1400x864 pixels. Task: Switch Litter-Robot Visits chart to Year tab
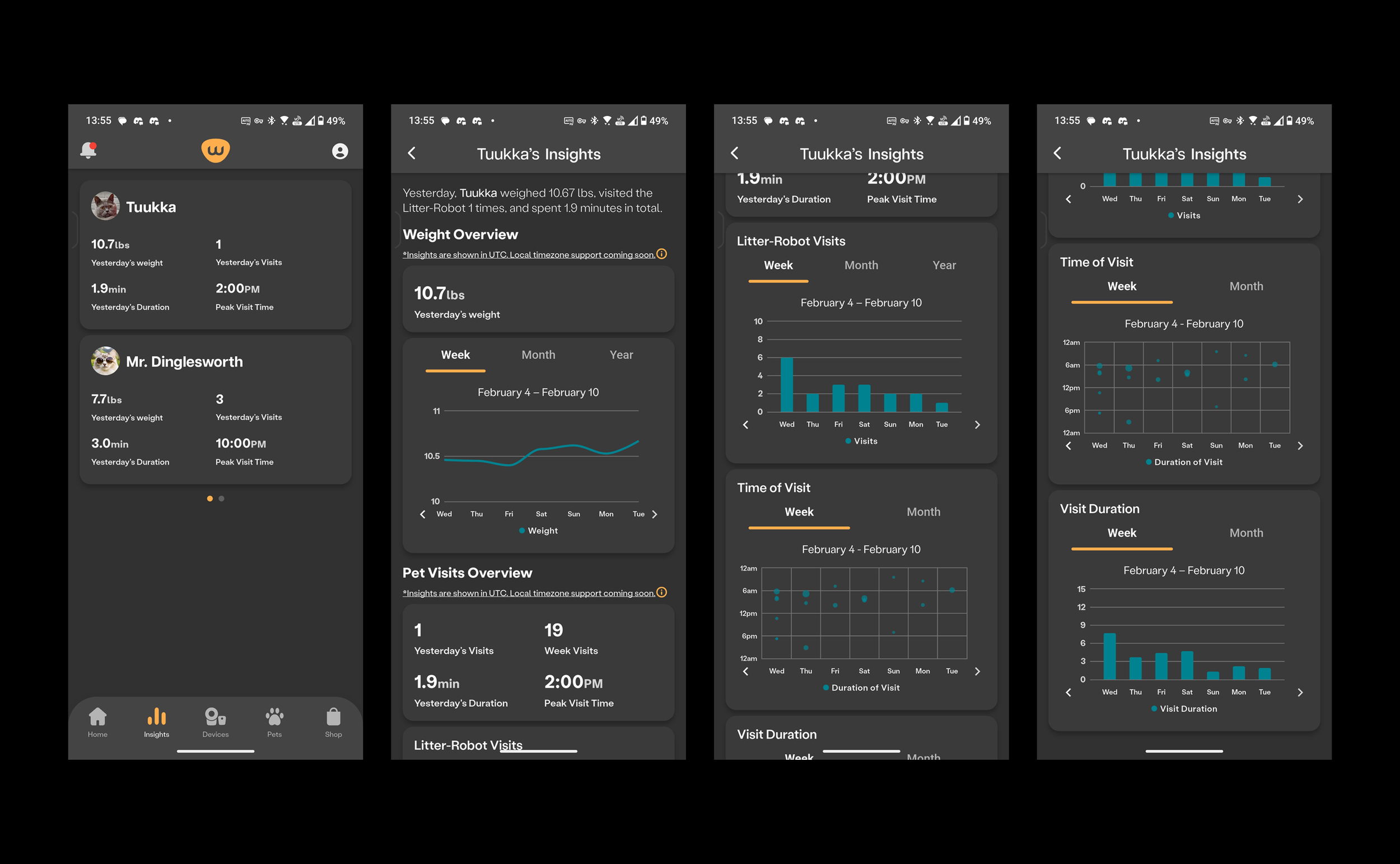pyautogui.click(x=944, y=265)
